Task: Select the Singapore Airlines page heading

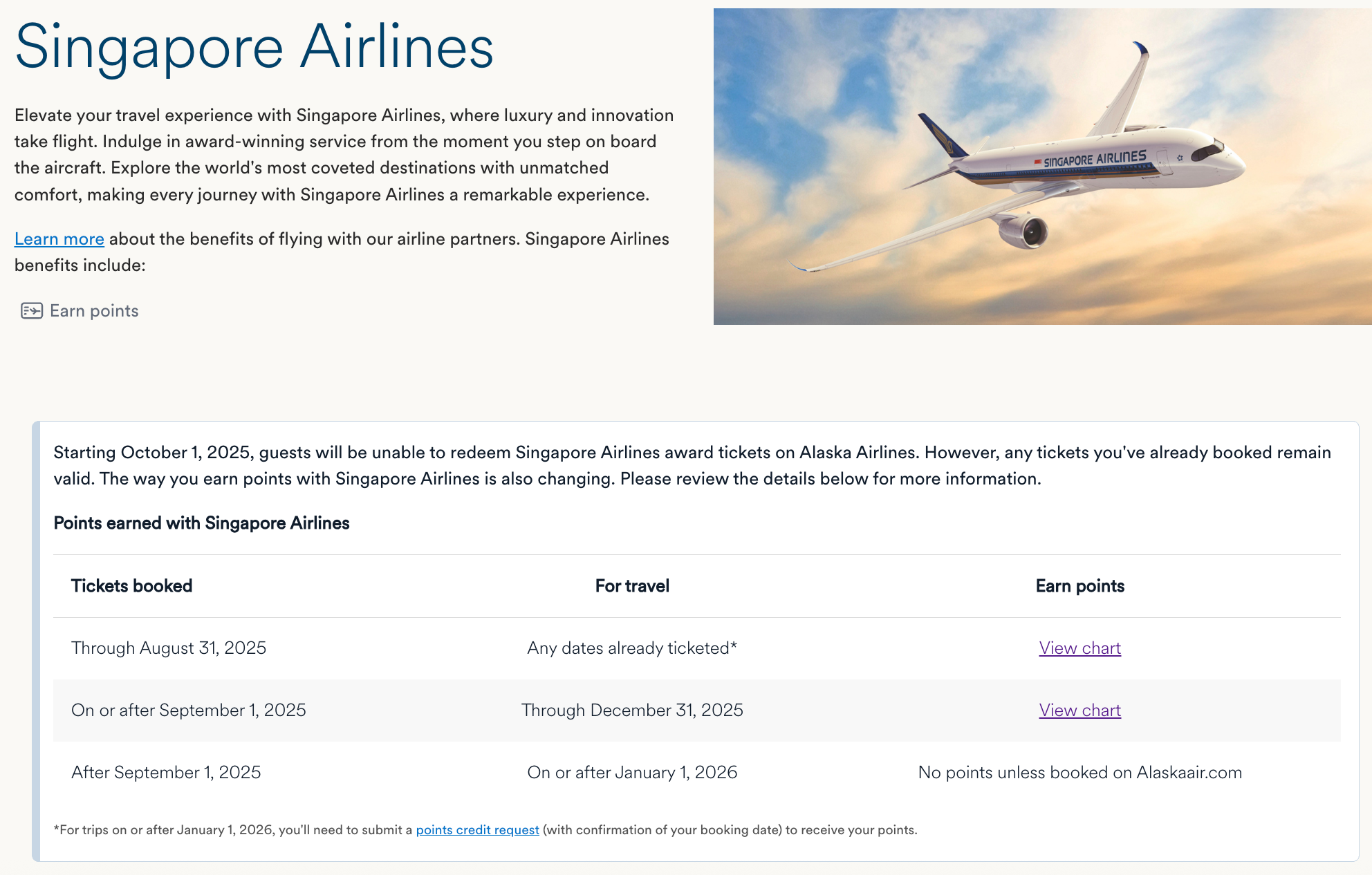Action: point(254,47)
